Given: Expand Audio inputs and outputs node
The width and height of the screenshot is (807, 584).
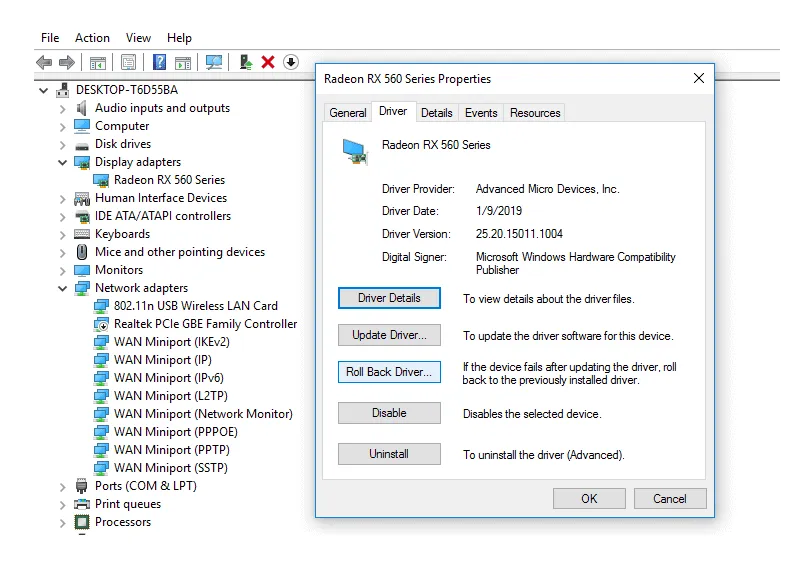Looking at the screenshot, I should [x=62, y=109].
